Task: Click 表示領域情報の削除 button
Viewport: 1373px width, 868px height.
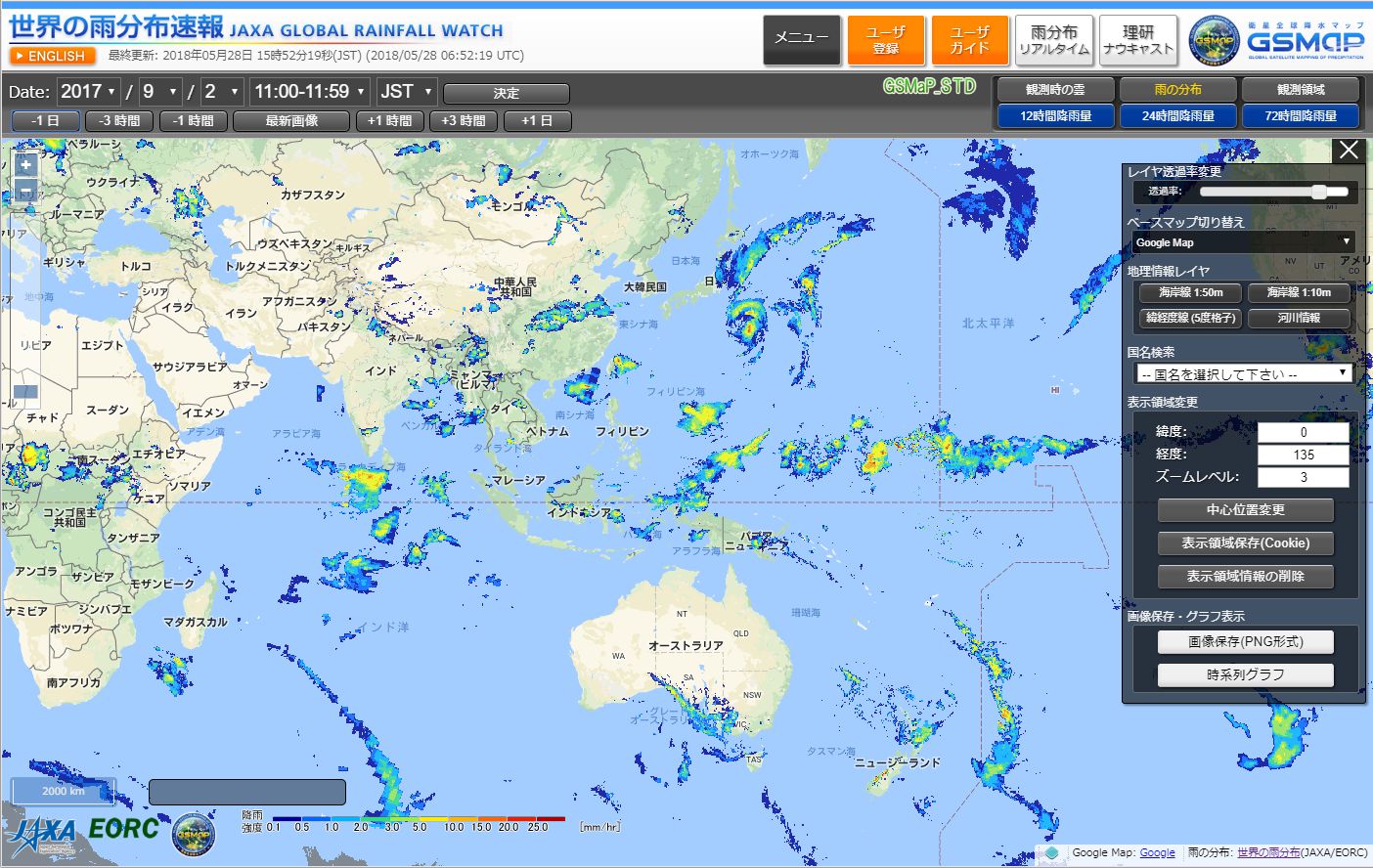Action: (1245, 577)
